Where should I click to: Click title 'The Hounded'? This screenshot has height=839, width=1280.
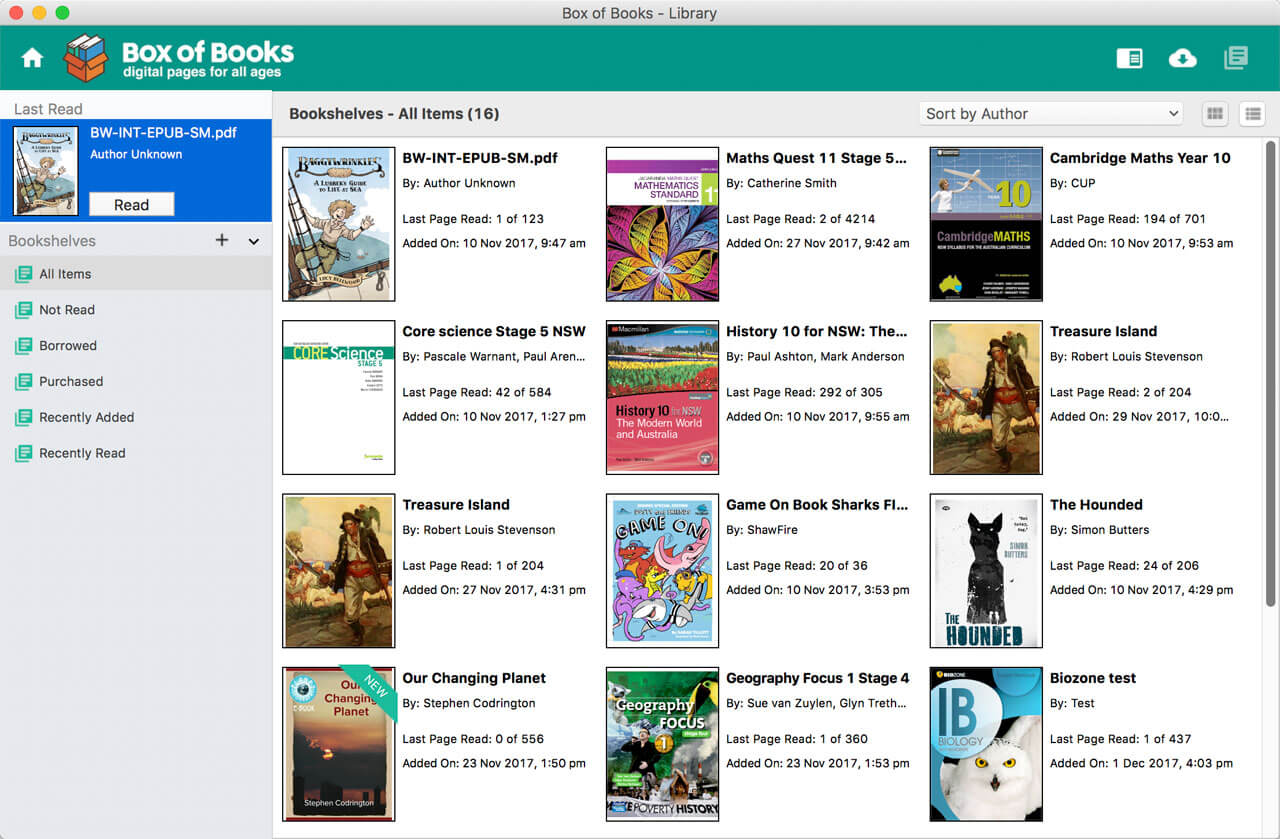pyautogui.click(x=1096, y=505)
